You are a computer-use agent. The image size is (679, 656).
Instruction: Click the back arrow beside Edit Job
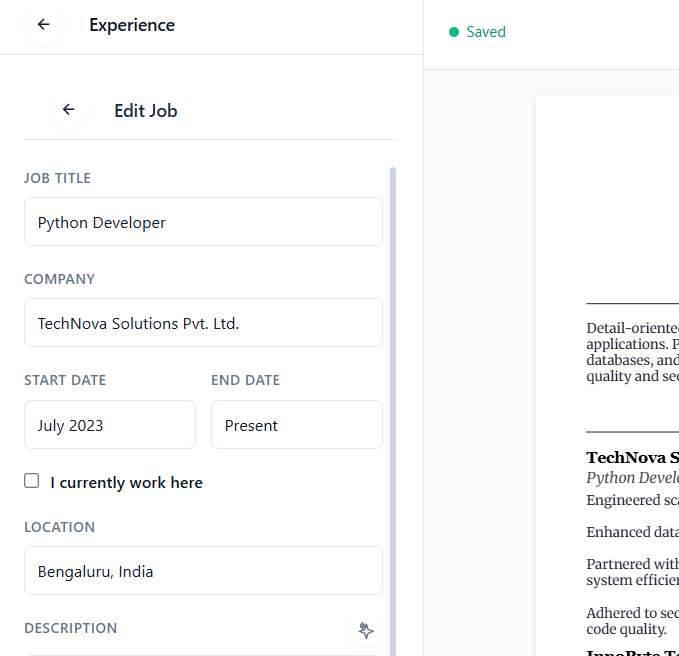[x=68, y=110]
